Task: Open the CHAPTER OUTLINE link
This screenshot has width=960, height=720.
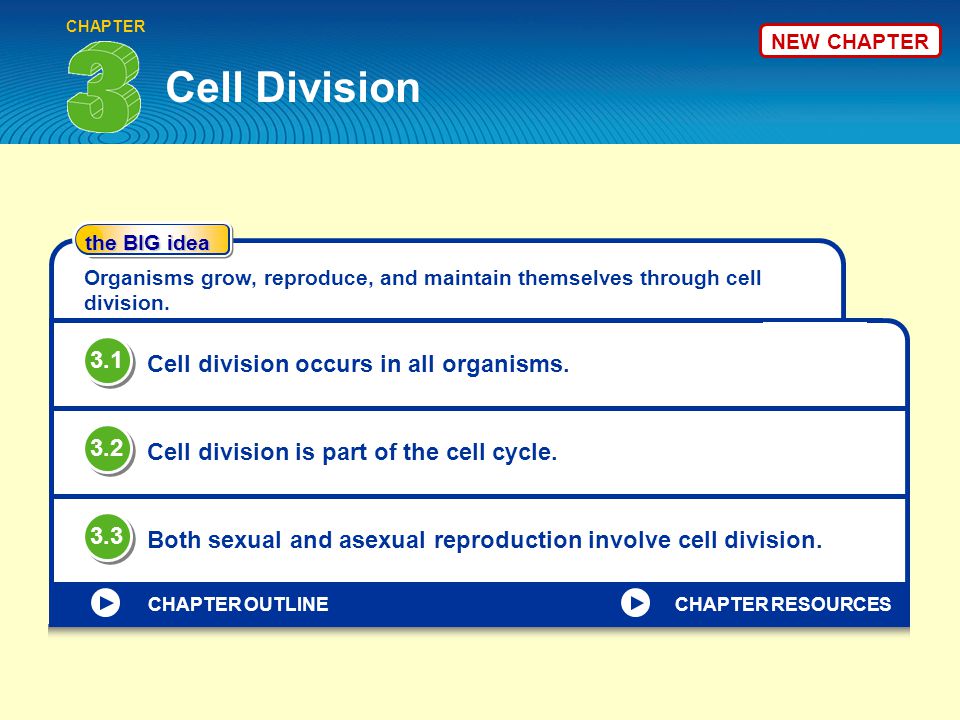Action: [x=238, y=604]
